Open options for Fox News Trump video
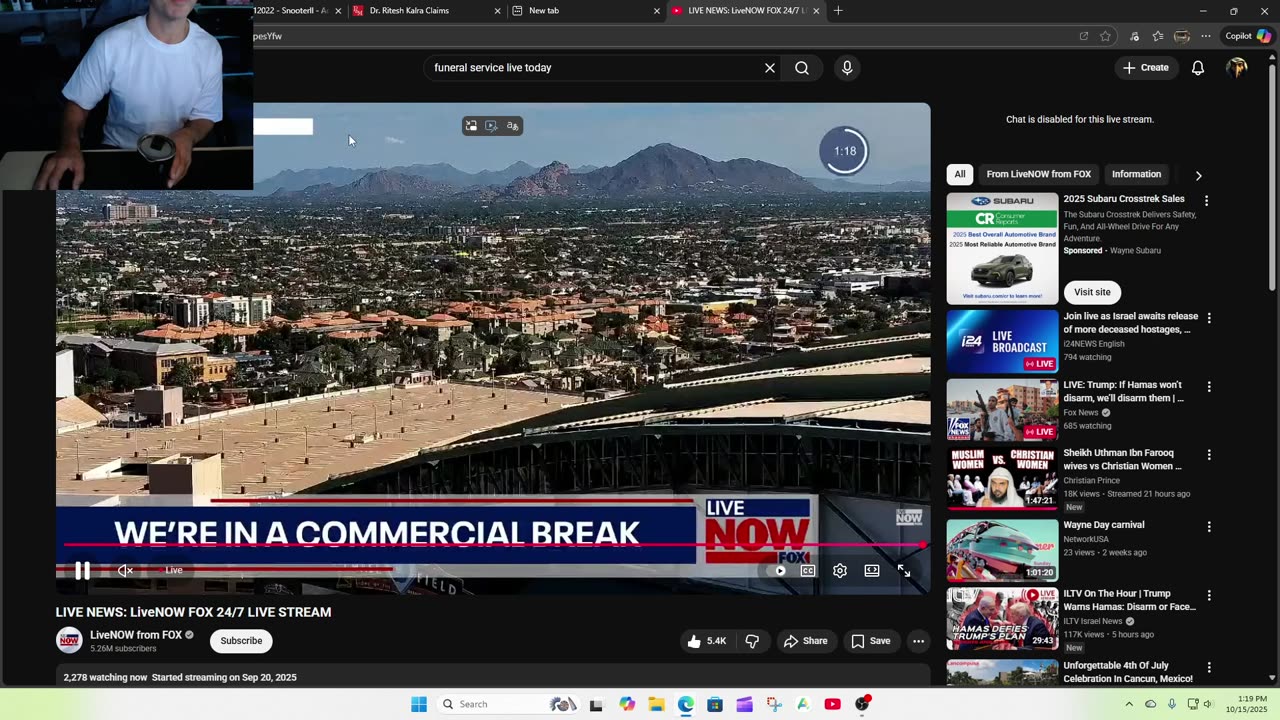The height and width of the screenshot is (720, 1280). pos(1209,387)
